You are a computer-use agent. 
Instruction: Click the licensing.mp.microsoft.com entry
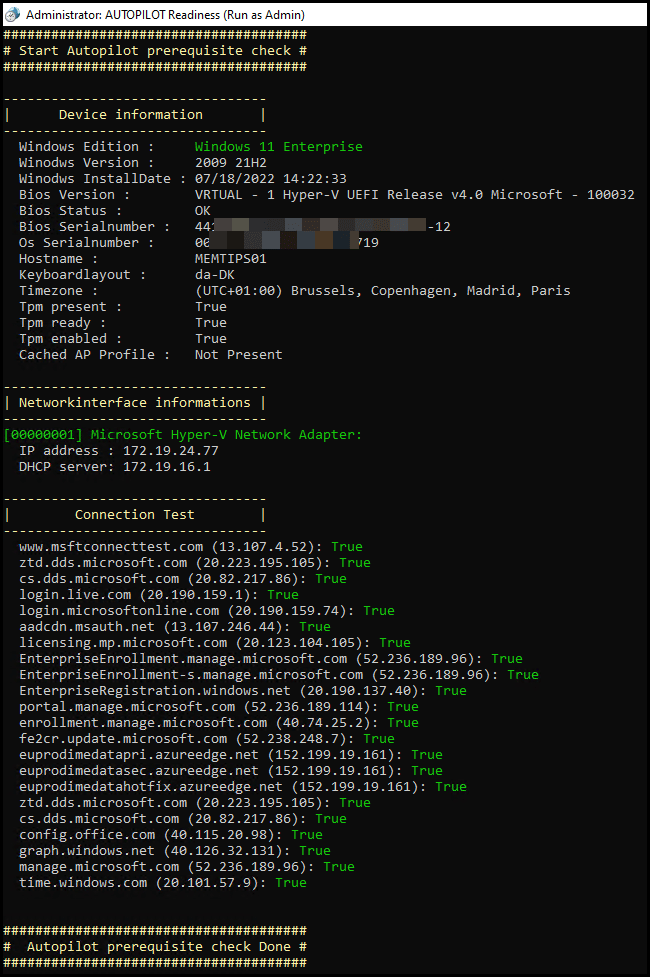(x=214, y=642)
